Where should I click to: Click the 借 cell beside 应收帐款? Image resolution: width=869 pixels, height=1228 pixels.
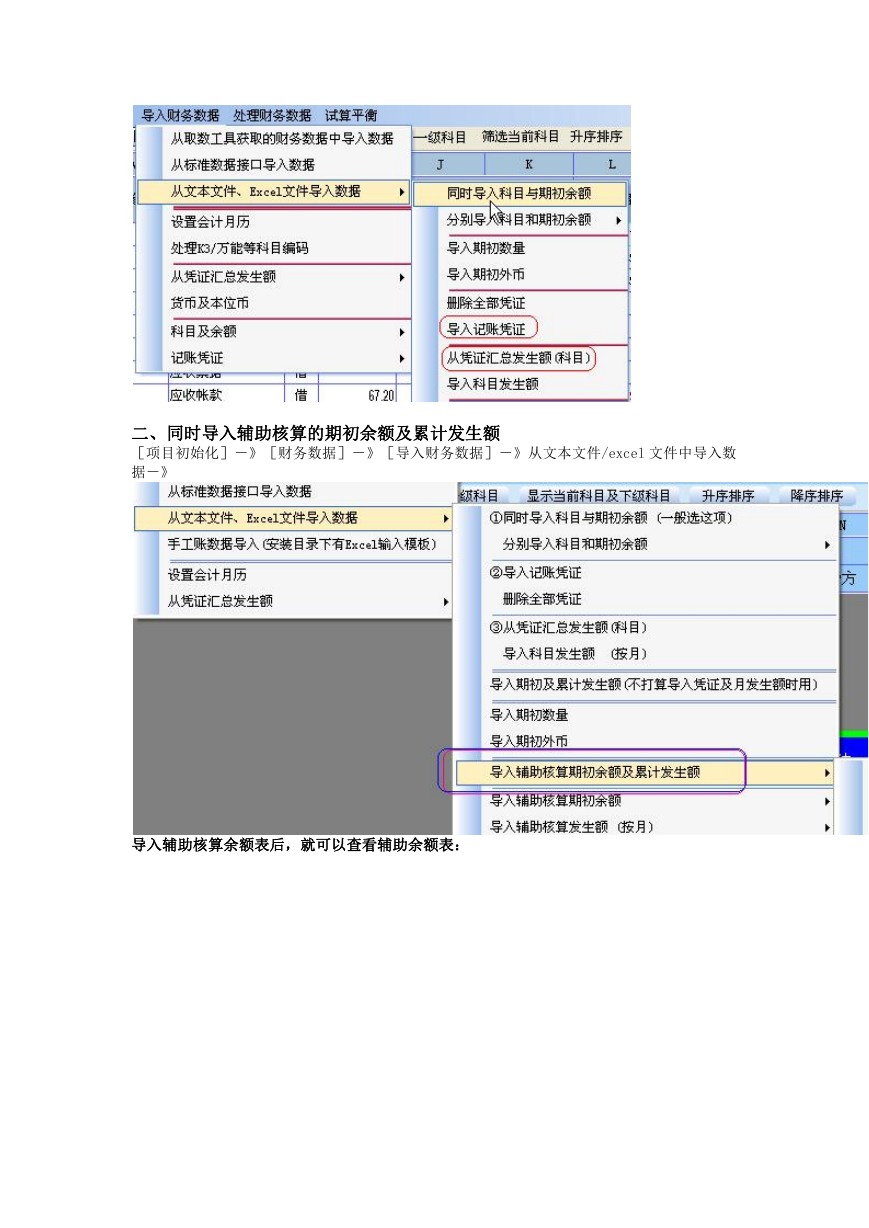(301, 394)
